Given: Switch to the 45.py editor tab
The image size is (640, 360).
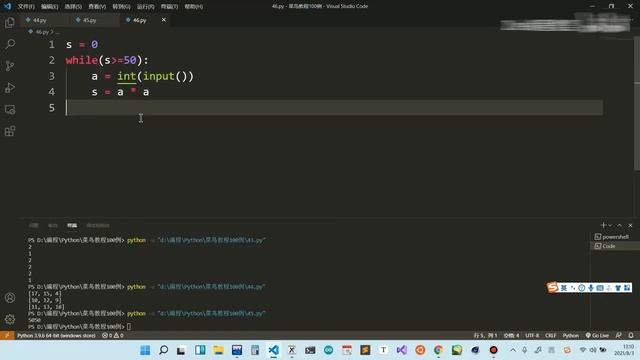Looking at the screenshot, I should coord(89,20).
